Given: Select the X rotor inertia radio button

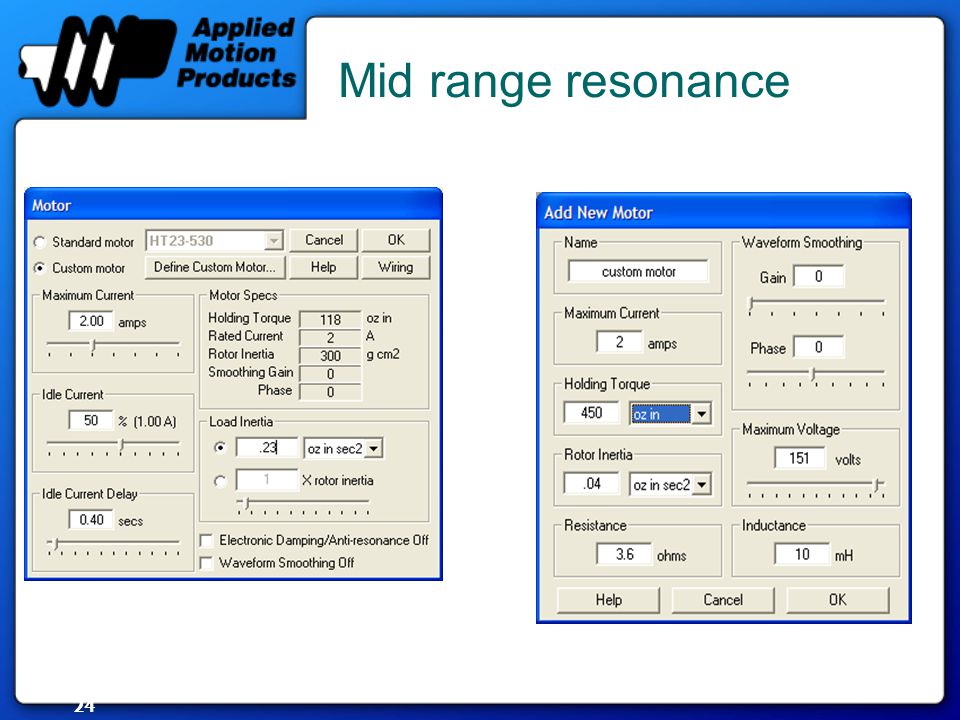Looking at the screenshot, I should click(220, 481).
